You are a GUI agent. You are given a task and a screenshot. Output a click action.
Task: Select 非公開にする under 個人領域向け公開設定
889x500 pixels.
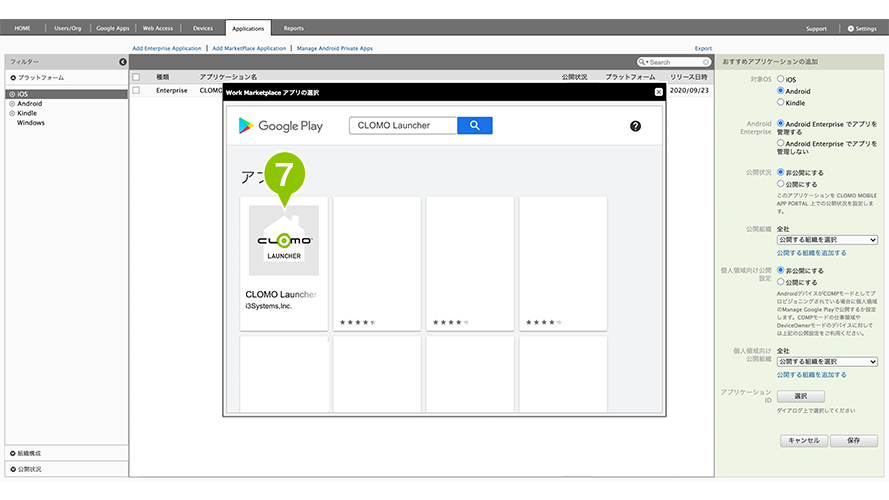[x=781, y=270]
